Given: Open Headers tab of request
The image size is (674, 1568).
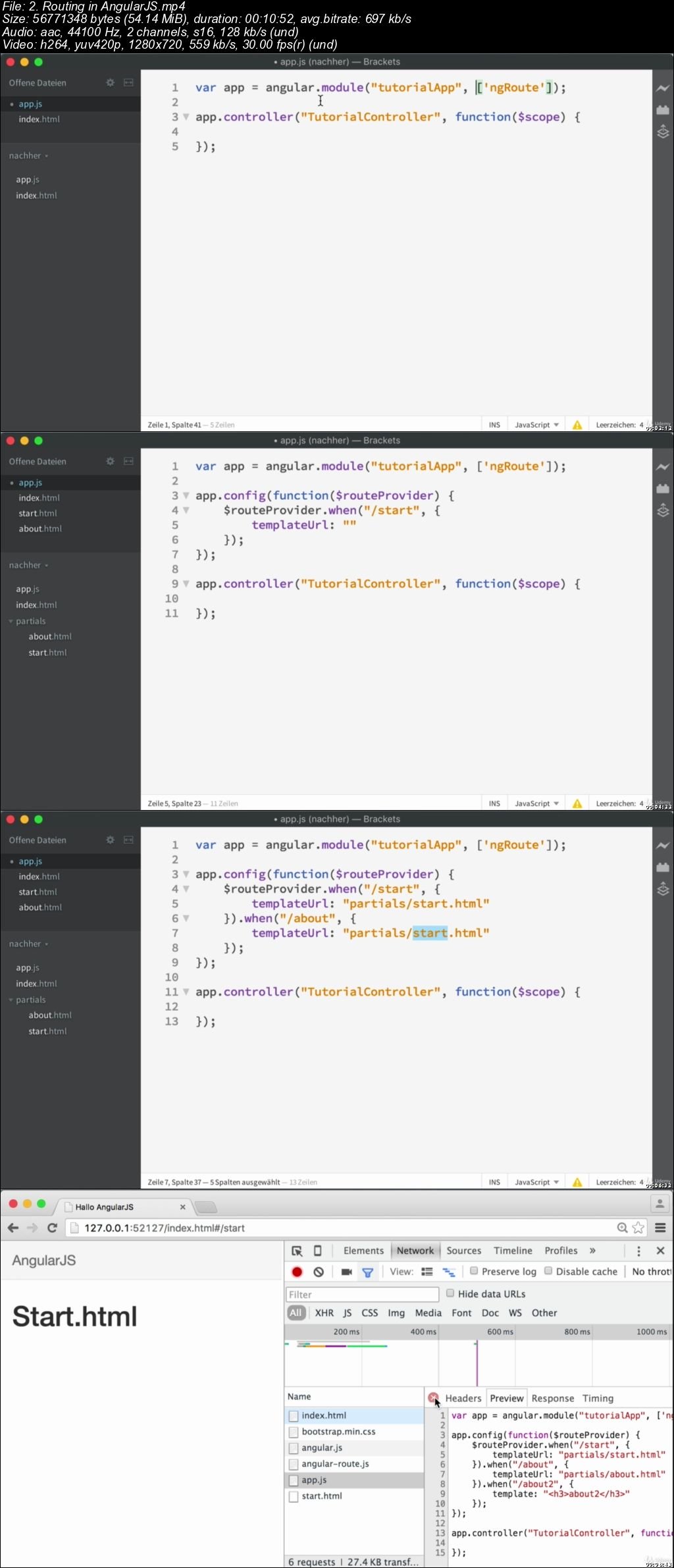Looking at the screenshot, I should (x=463, y=1399).
